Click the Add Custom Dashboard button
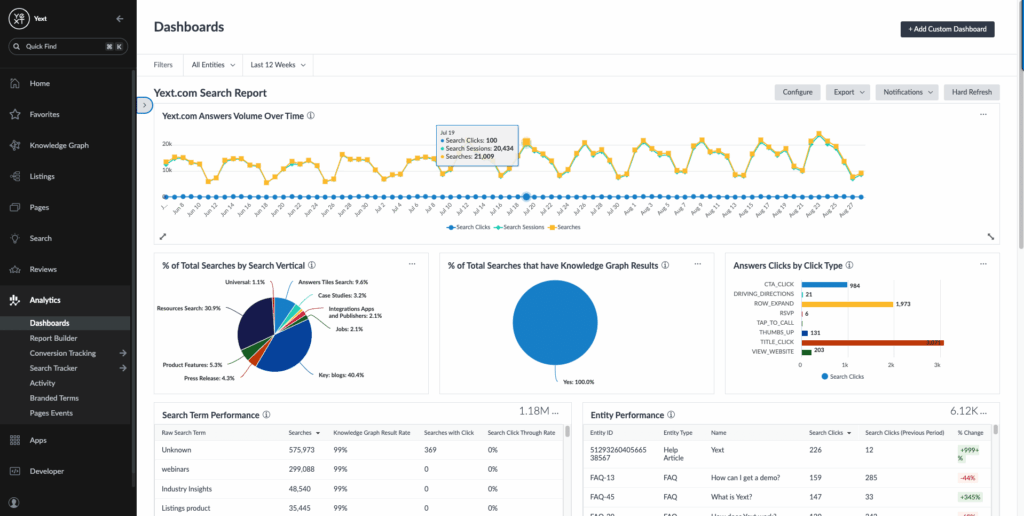 (x=947, y=29)
